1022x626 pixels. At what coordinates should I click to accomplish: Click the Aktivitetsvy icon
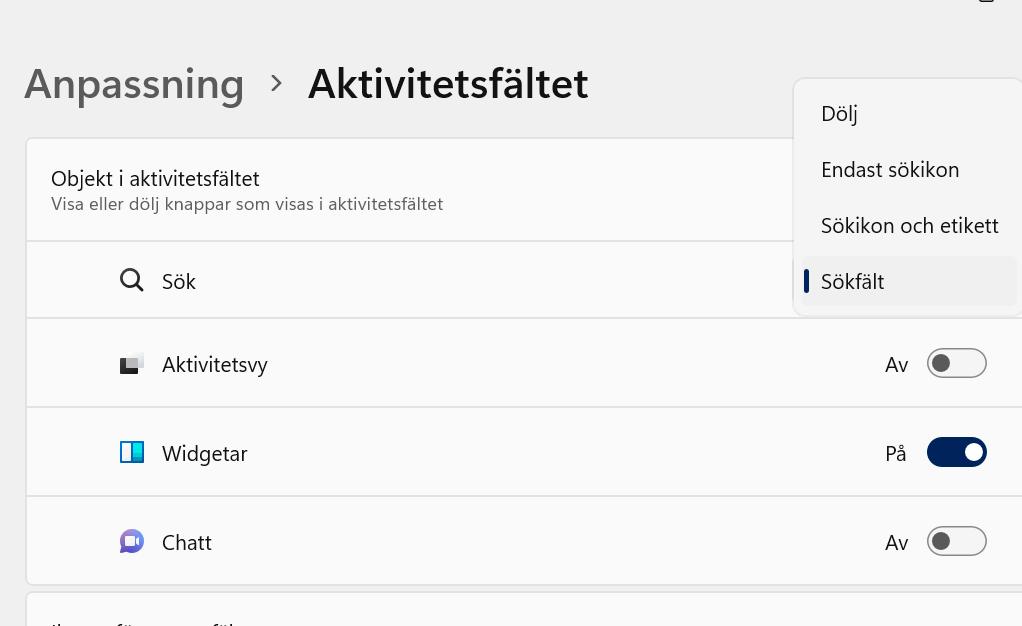(x=131, y=364)
